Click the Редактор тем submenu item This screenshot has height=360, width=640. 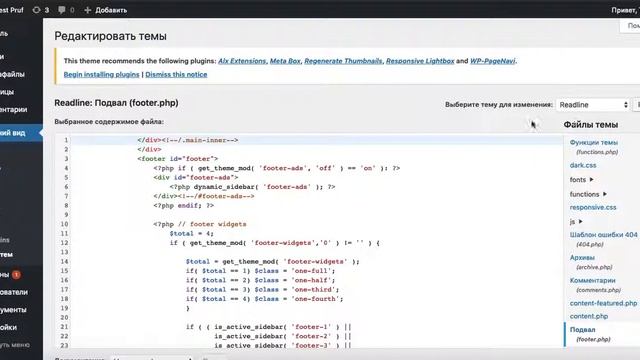coord(7,254)
